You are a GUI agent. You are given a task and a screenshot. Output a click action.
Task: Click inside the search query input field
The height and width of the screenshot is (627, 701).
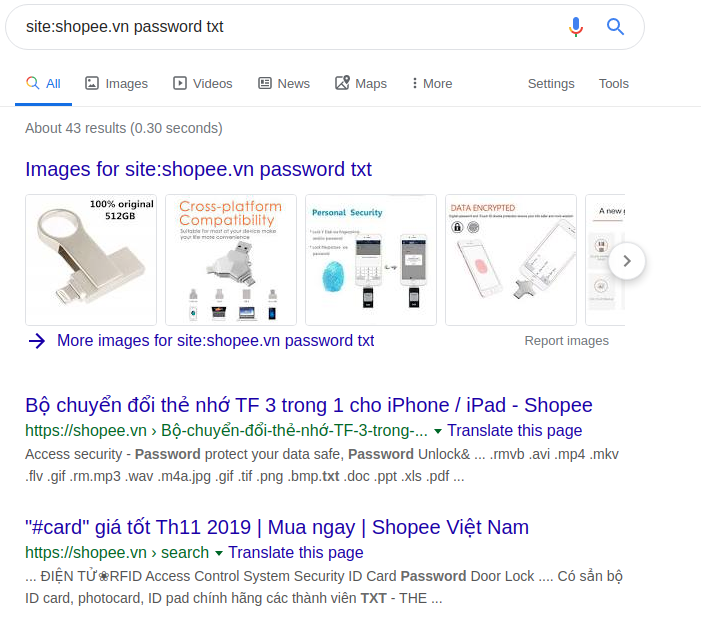280,27
